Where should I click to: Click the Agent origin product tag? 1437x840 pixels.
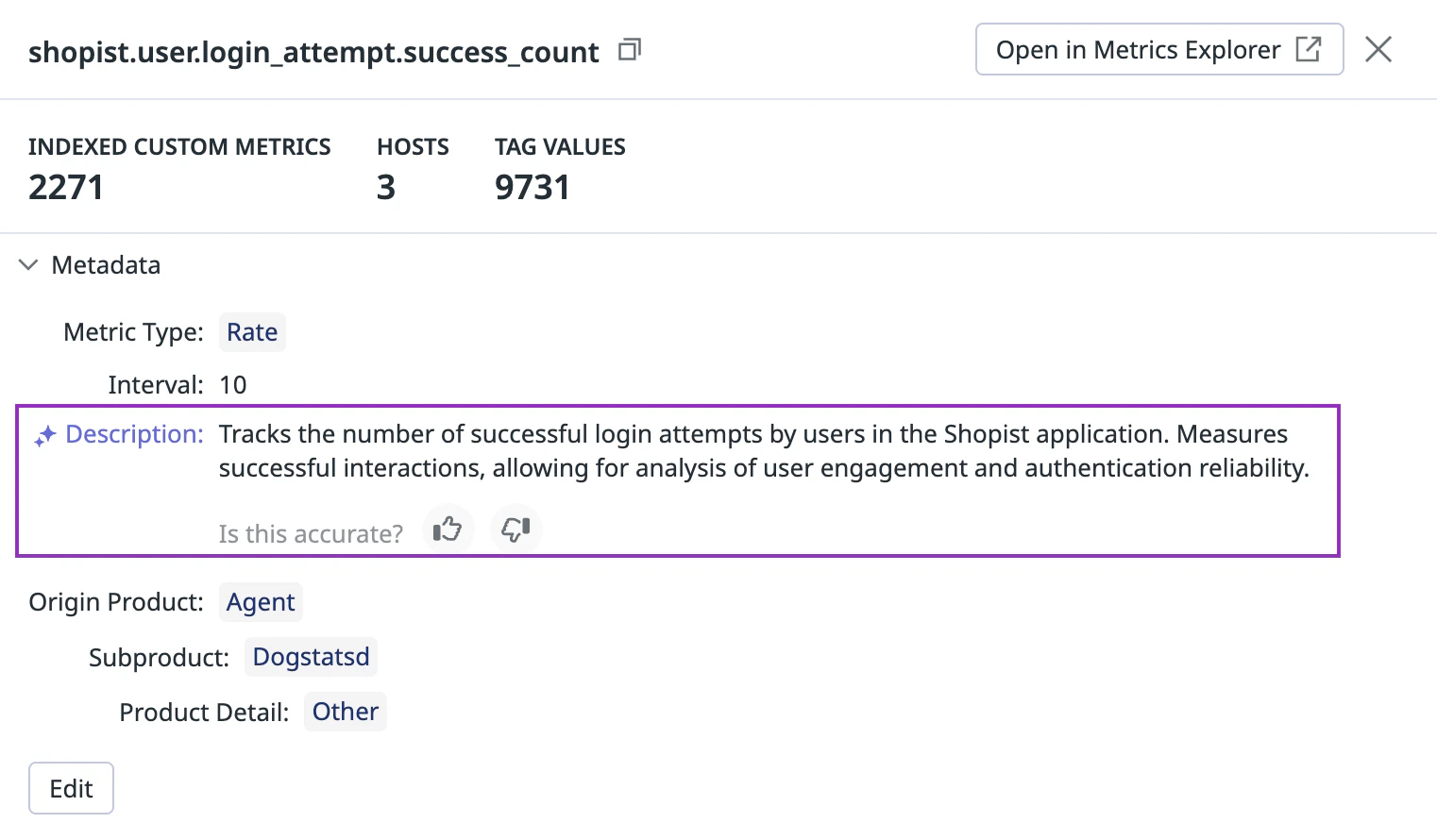point(261,602)
